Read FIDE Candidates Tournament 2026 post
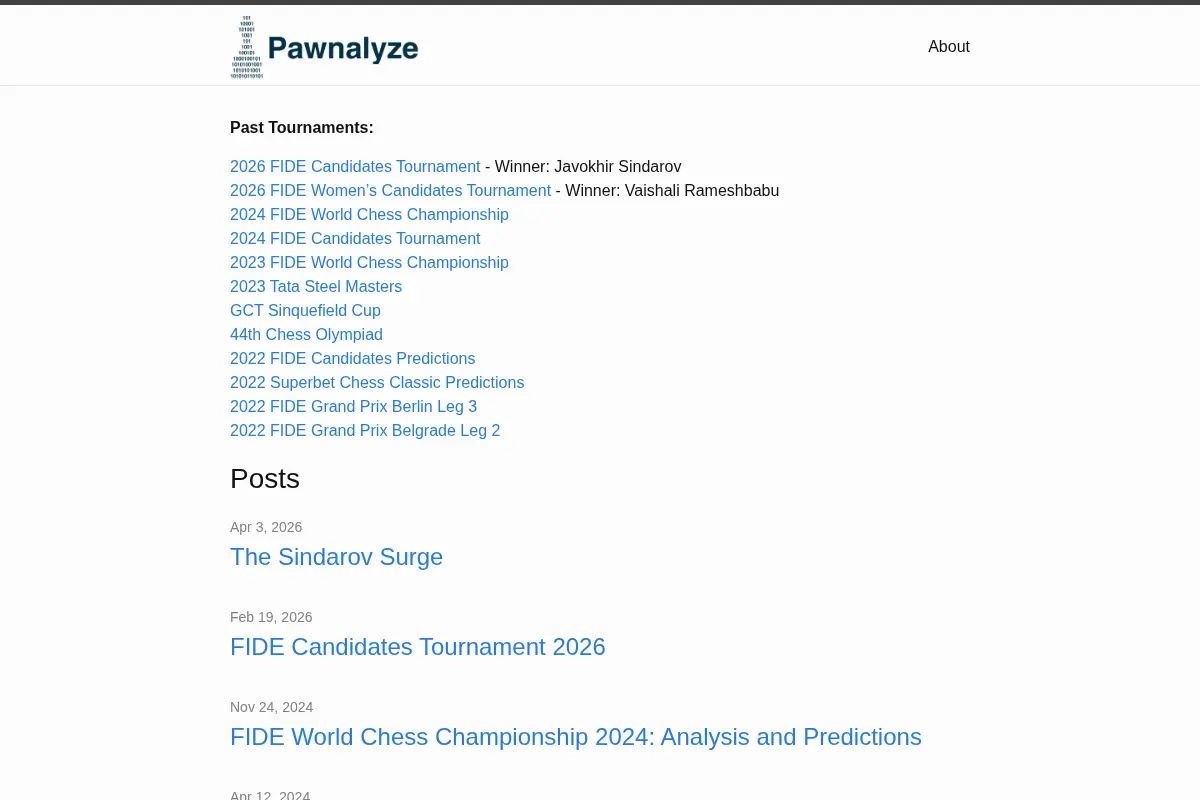 click(418, 647)
